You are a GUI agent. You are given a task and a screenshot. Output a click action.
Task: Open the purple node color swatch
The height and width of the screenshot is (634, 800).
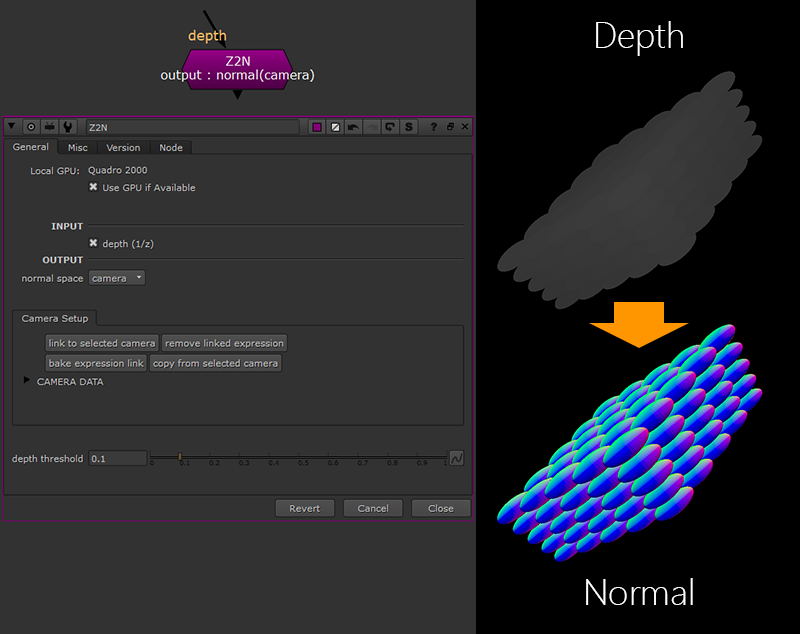click(317, 127)
